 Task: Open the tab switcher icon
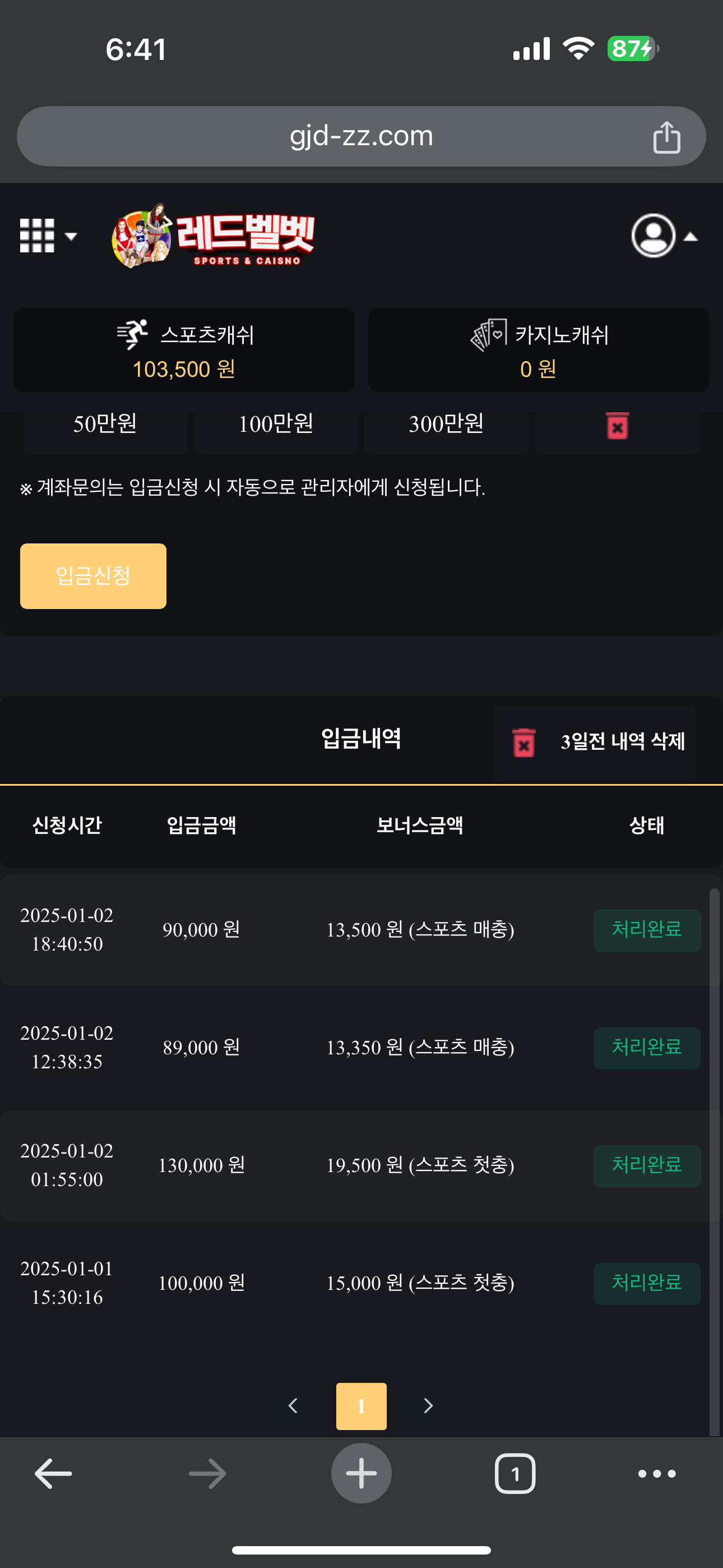pos(515,1474)
